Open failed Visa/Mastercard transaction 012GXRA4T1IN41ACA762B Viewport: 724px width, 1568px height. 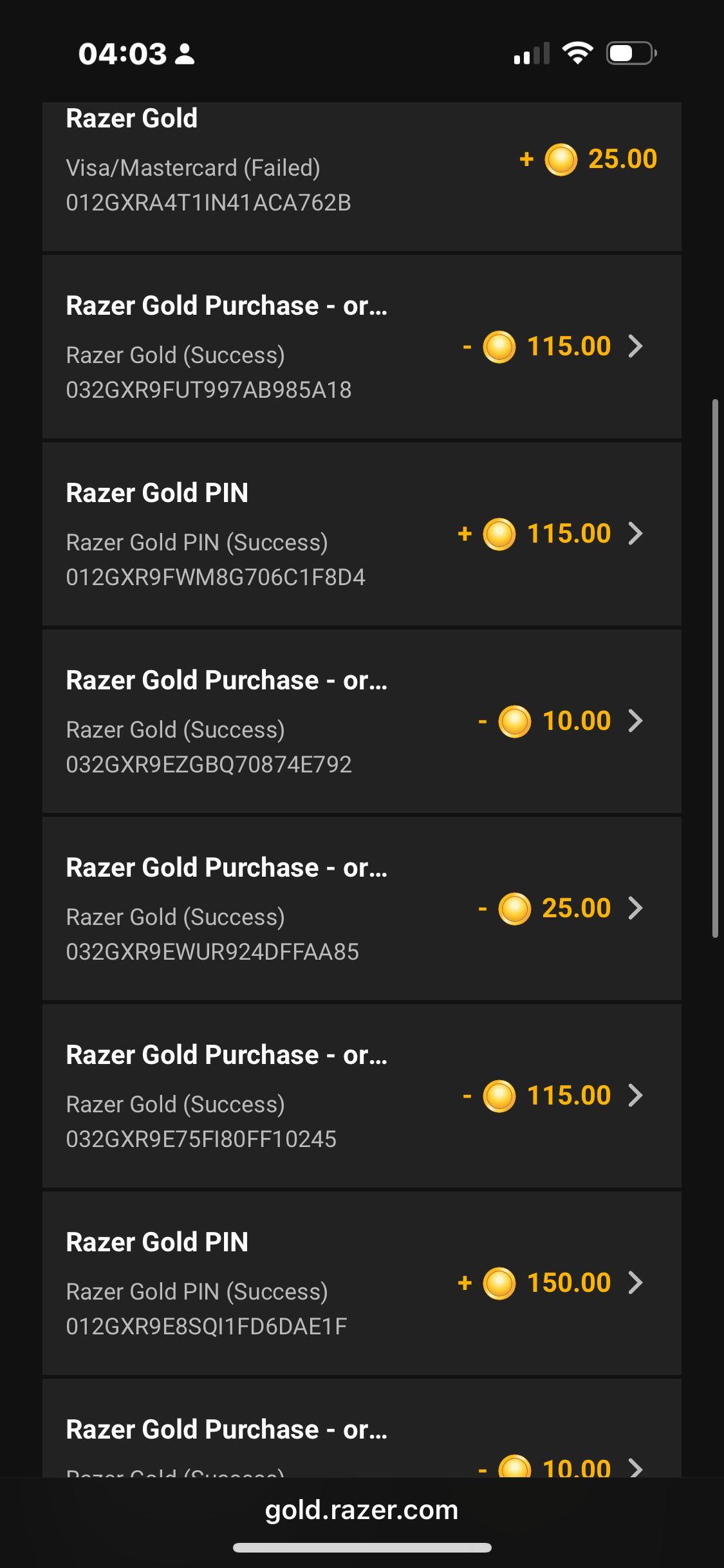click(257, 169)
